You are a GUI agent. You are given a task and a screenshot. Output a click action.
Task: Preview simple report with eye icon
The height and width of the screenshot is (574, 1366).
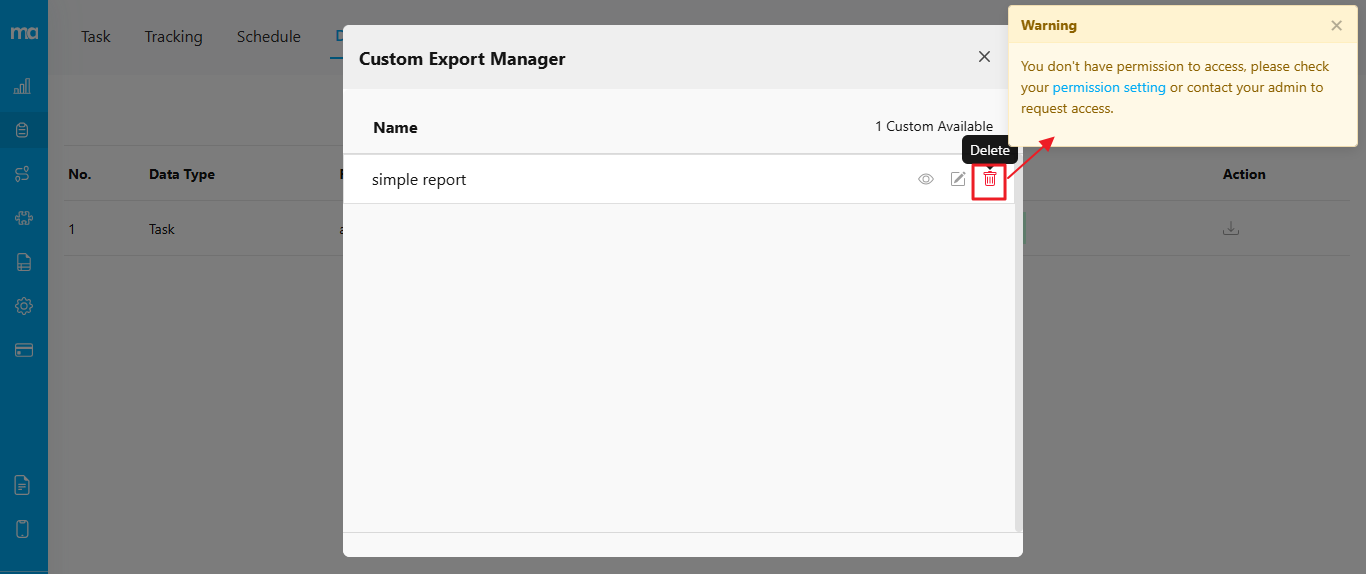coord(926,179)
